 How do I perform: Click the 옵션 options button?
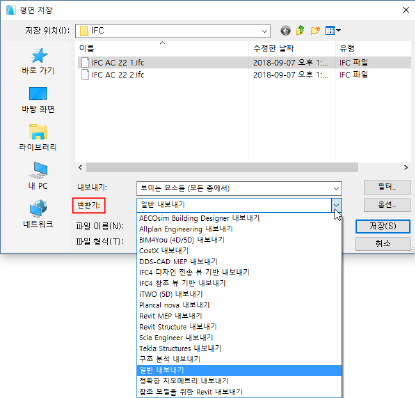[x=387, y=205]
